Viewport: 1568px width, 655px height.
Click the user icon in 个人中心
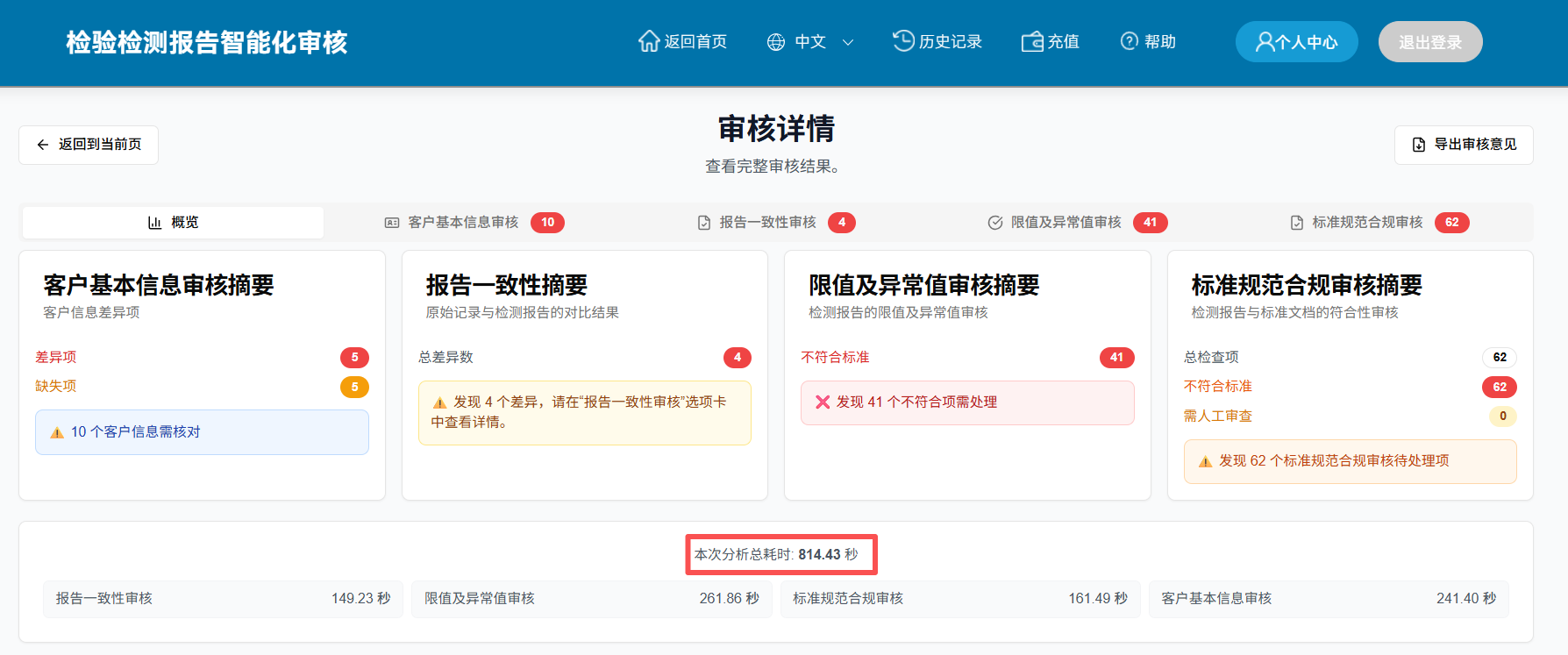click(x=1265, y=42)
